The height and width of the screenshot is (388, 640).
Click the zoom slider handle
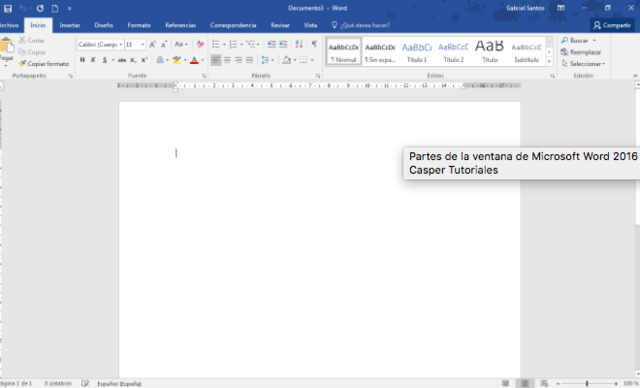(587, 384)
